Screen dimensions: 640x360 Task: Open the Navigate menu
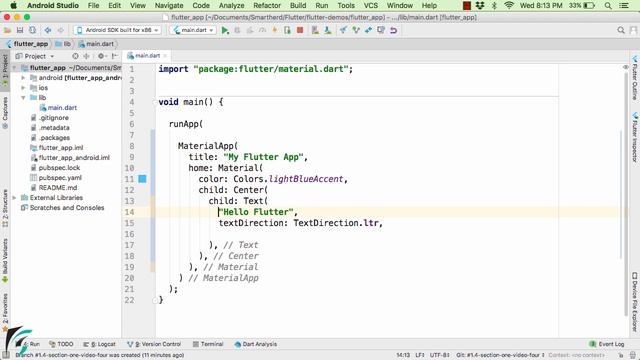click(x=169, y=6)
